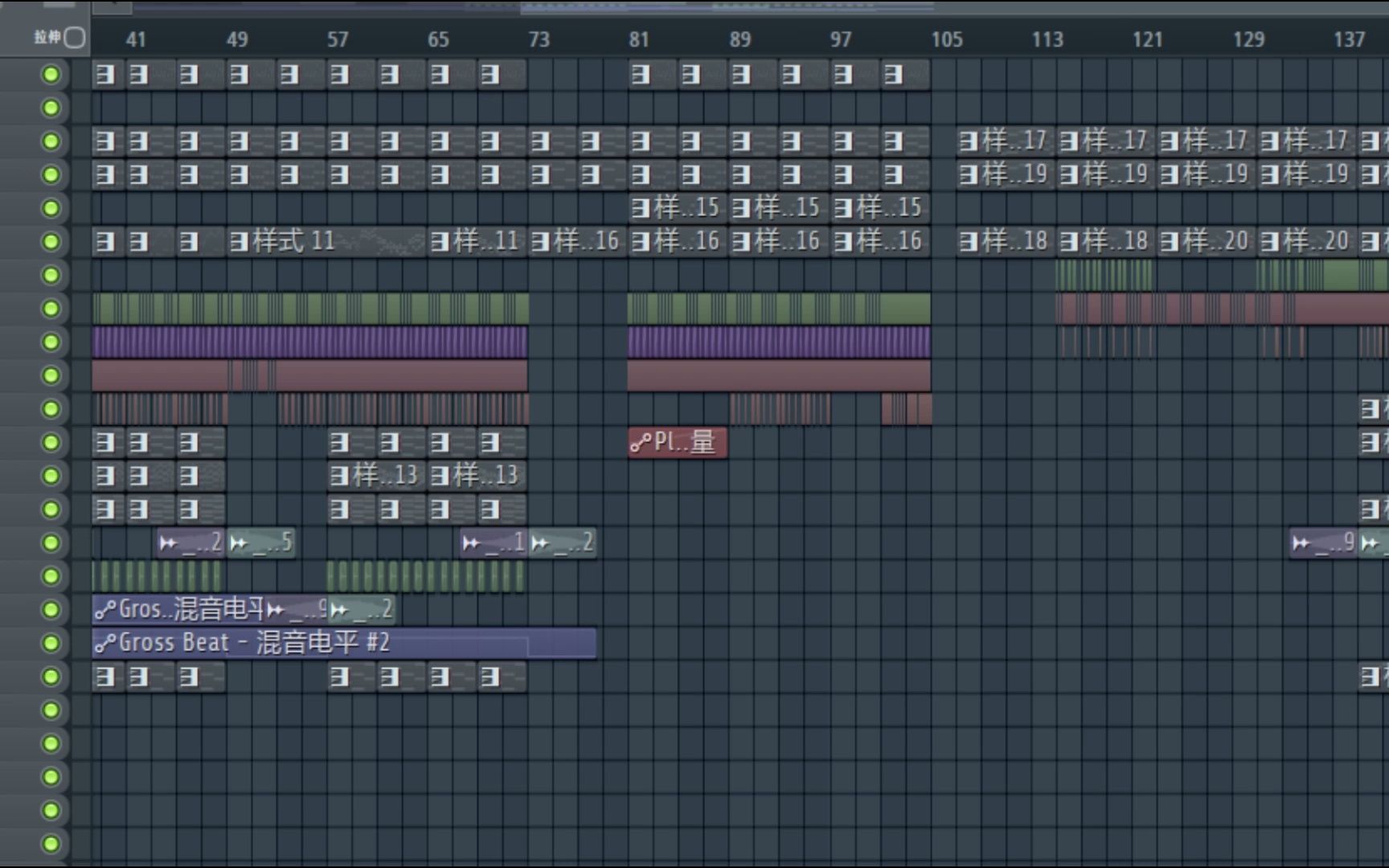The height and width of the screenshot is (868, 1389).
Task: Jump to bar 89 on the timeline
Action: pyautogui.click(x=740, y=39)
